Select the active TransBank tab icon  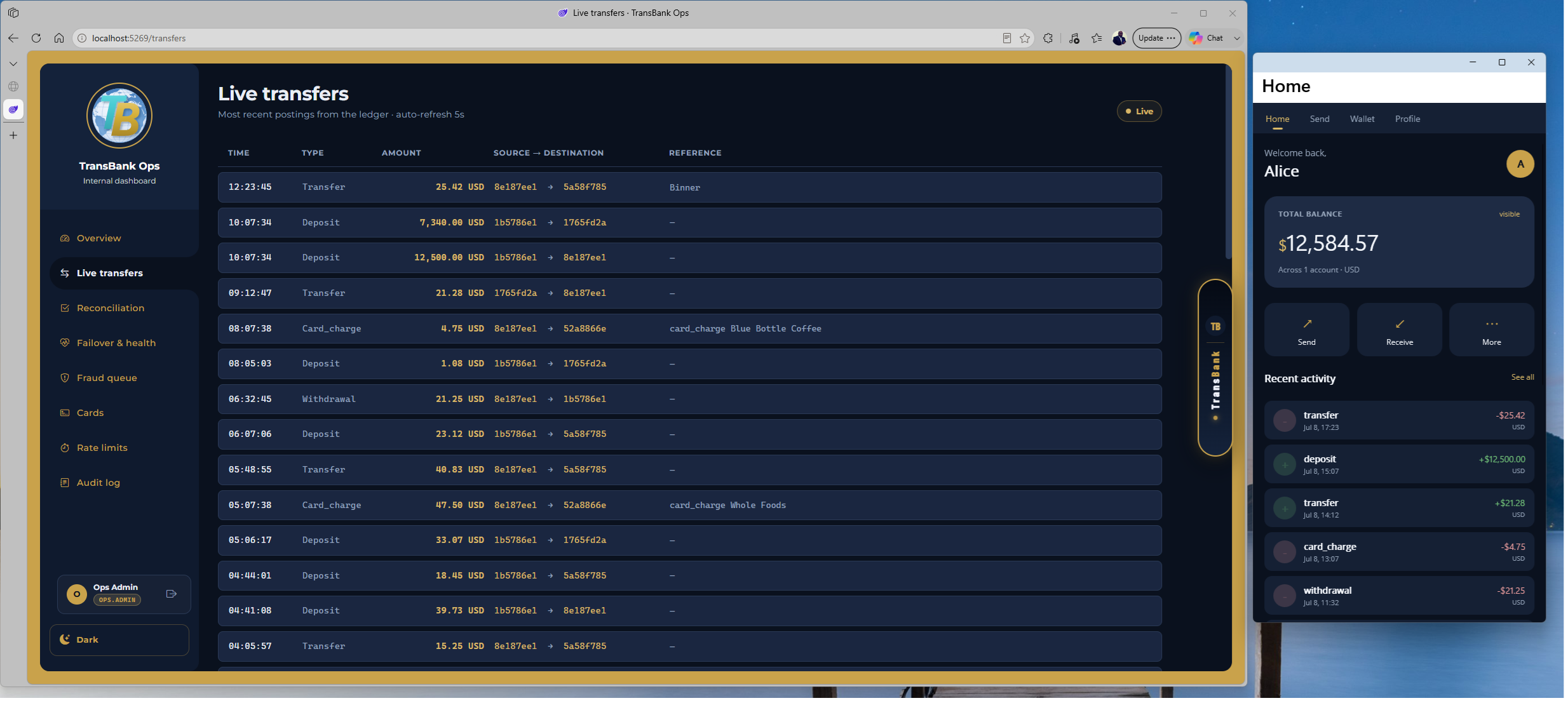click(x=13, y=109)
